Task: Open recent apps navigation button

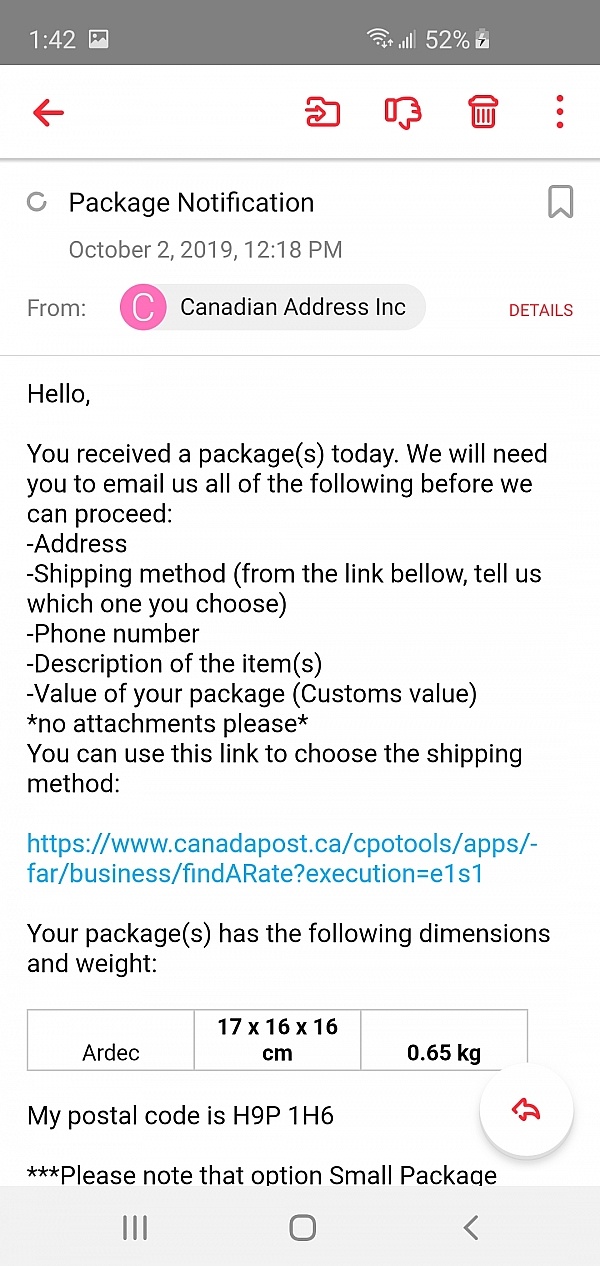Action: pyautogui.click(x=135, y=1227)
